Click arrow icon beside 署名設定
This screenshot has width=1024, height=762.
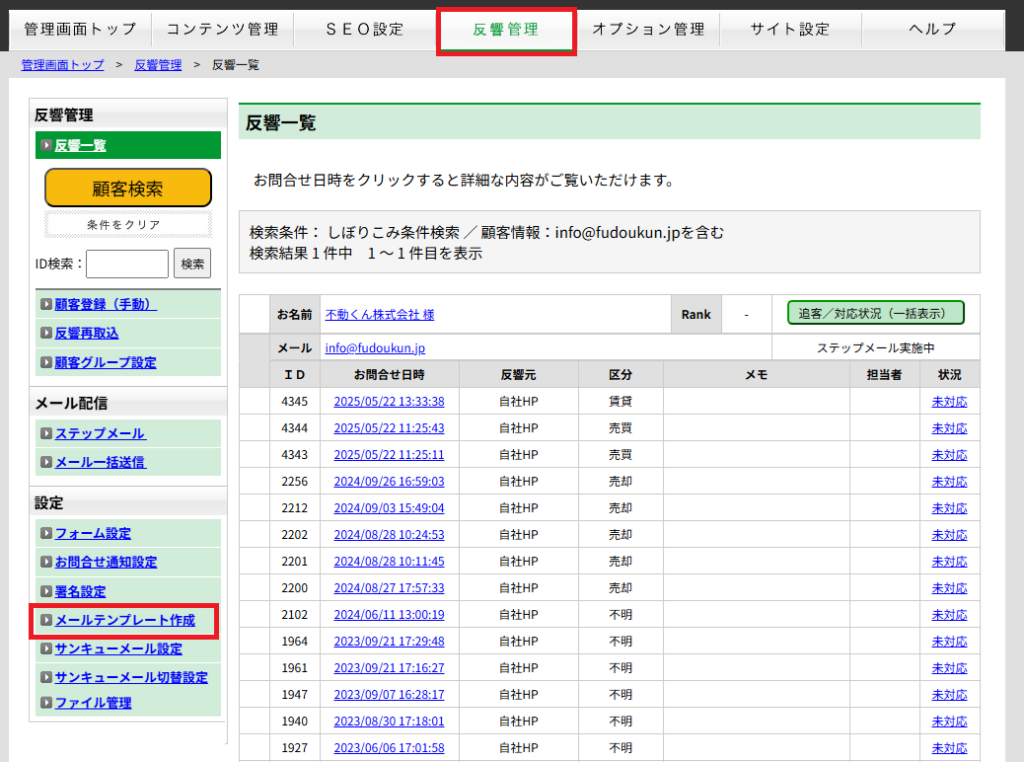tap(46, 592)
